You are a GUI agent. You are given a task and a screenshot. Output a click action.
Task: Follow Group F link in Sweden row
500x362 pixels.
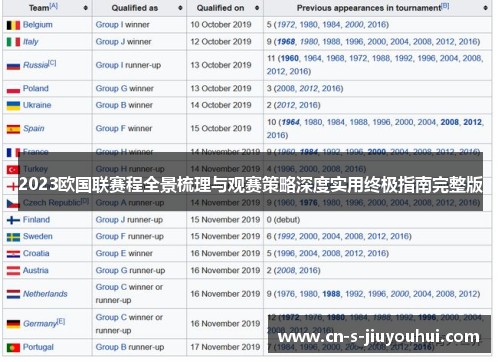(111, 236)
